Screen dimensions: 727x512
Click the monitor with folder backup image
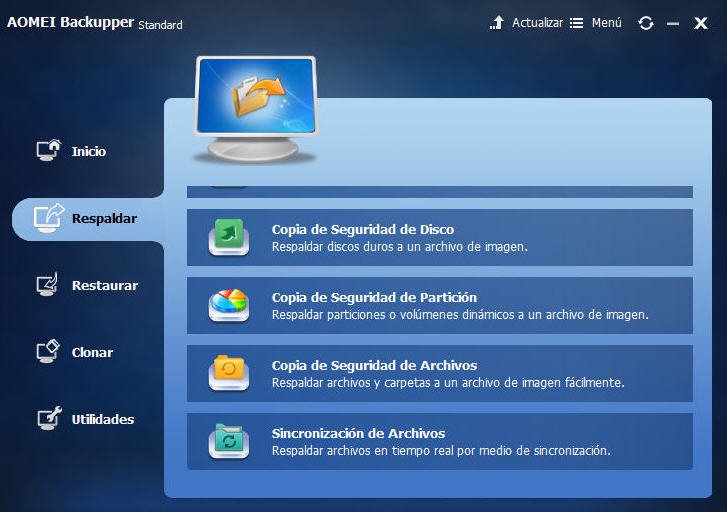[x=255, y=109]
